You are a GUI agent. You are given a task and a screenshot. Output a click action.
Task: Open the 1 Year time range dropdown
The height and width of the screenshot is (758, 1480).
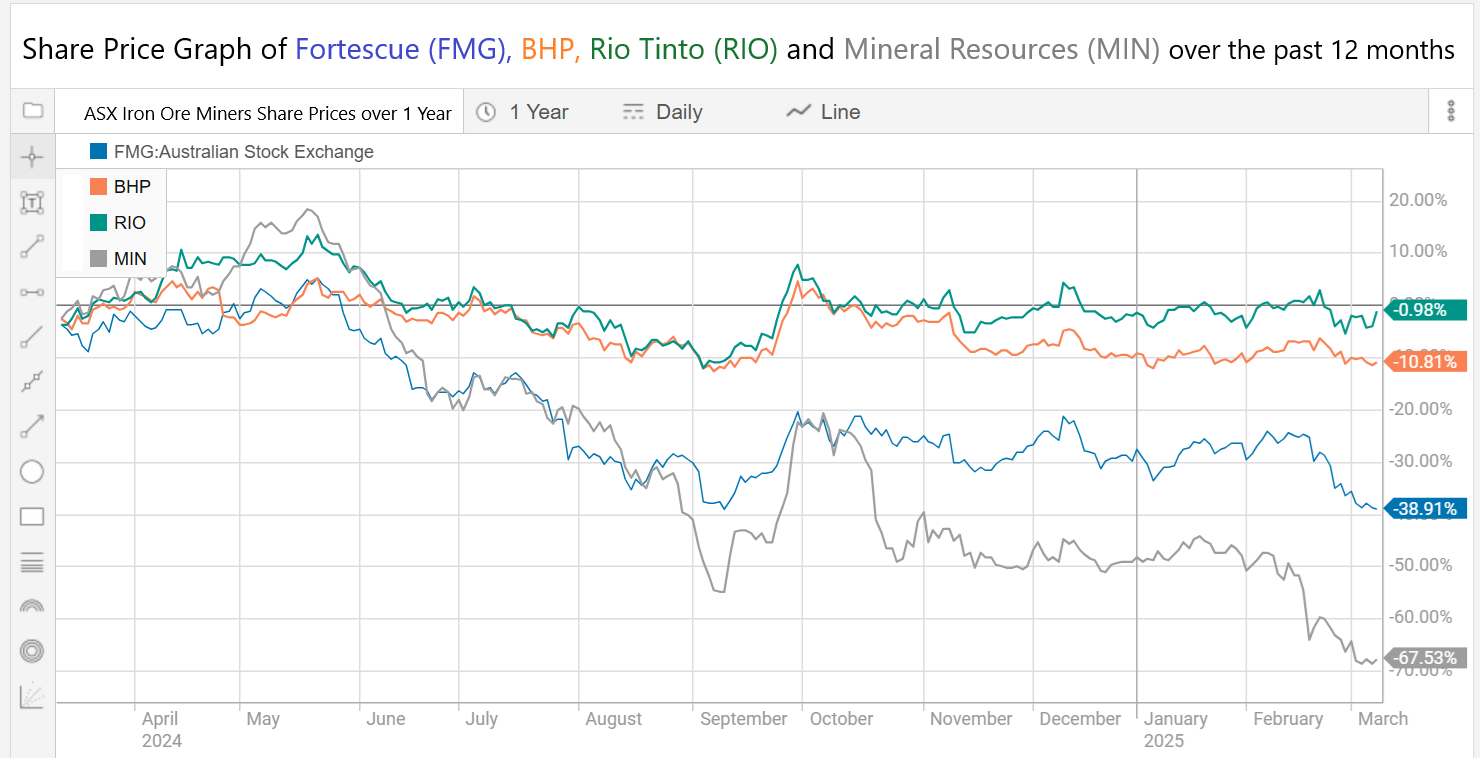[x=523, y=112]
